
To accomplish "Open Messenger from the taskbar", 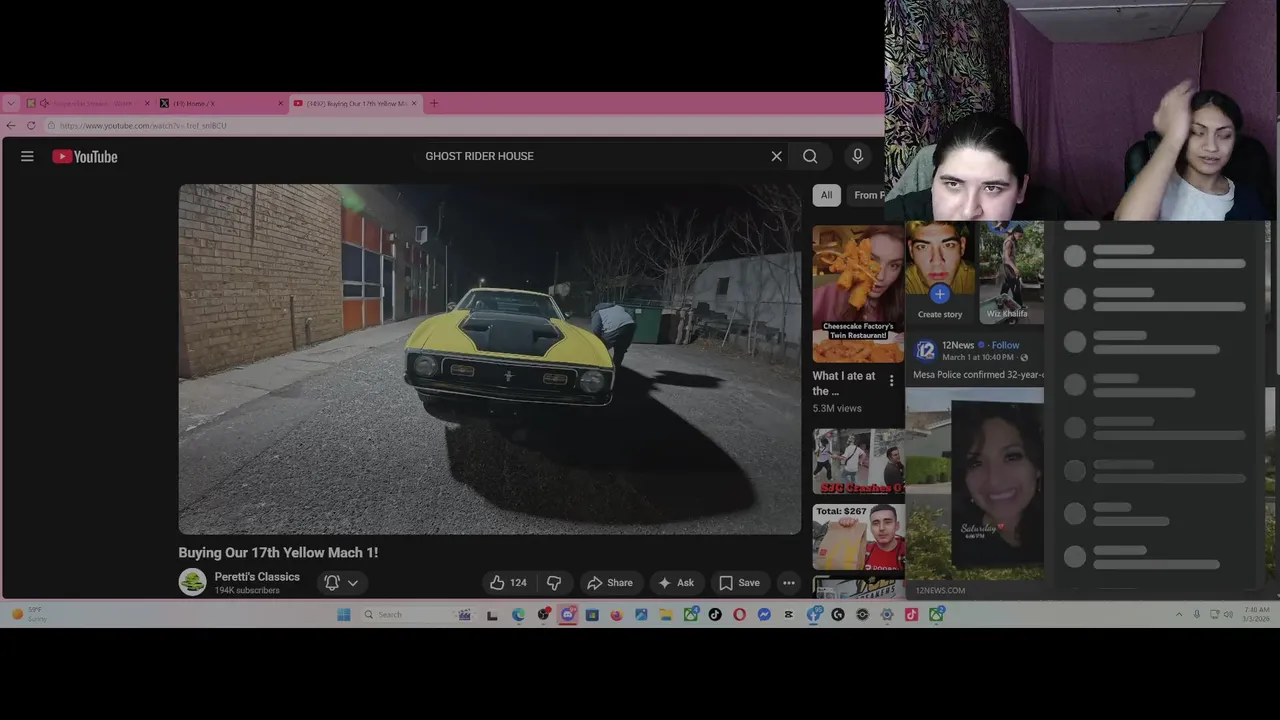I will [764, 614].
